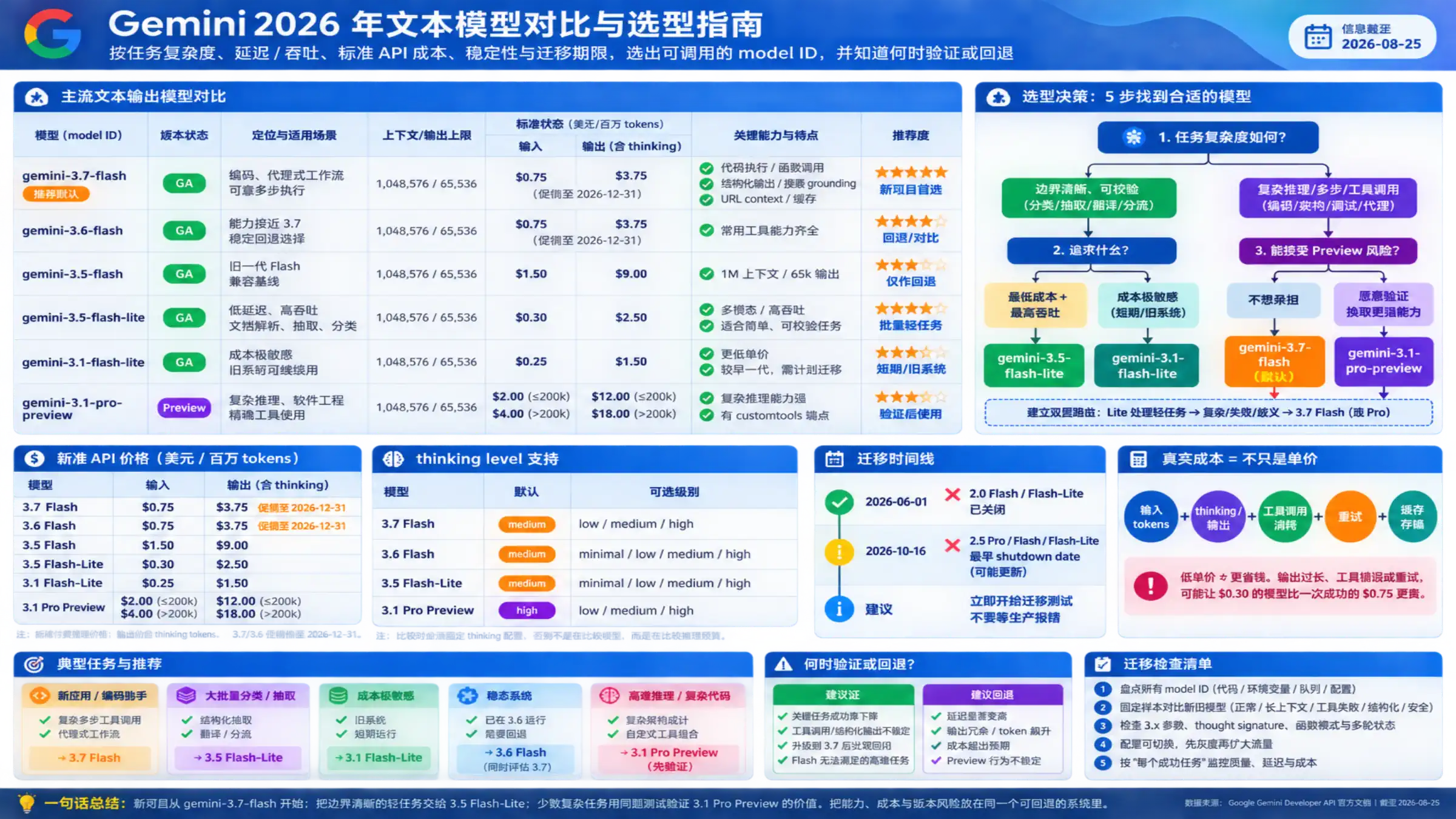Click the red exclamation icon in cost warning
This screenshot has height=819, width=1456.
tap(1150, 585)
